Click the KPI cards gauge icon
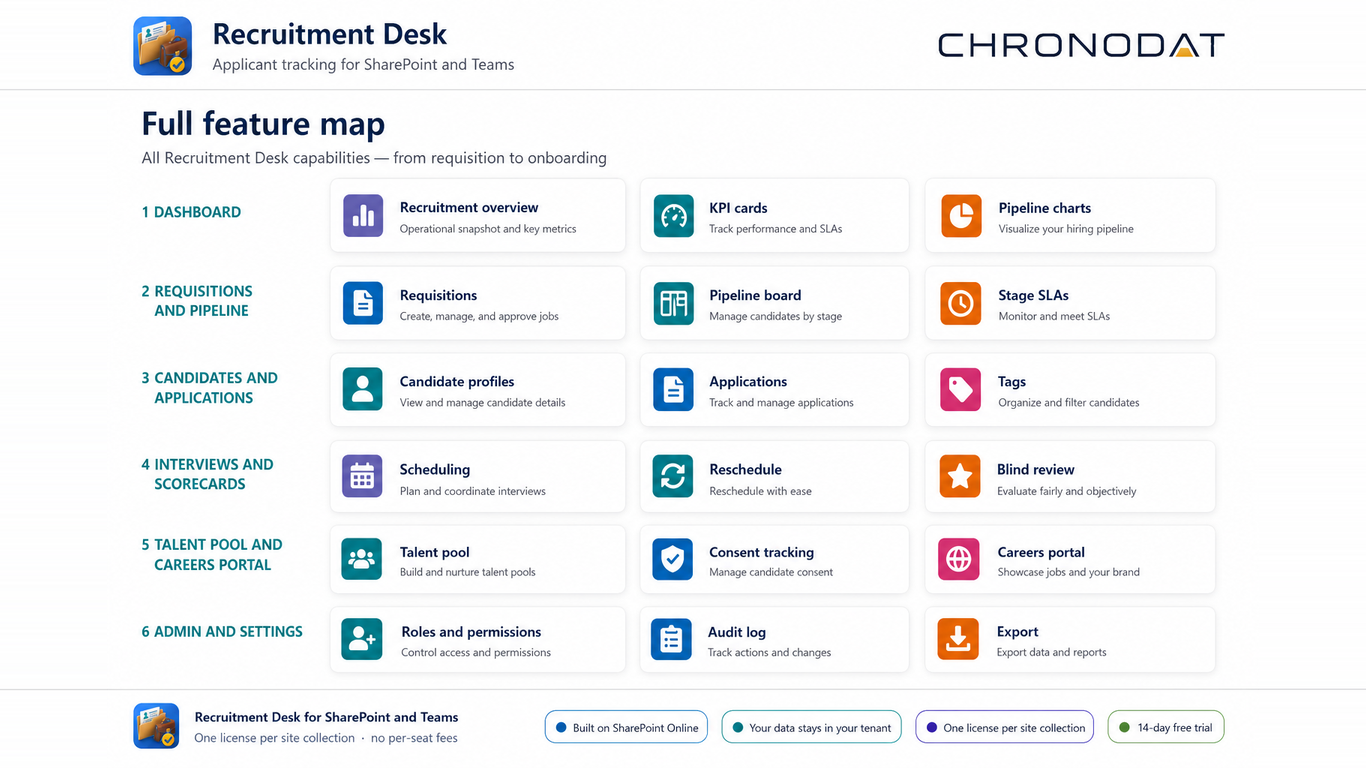 coord(674,216)
